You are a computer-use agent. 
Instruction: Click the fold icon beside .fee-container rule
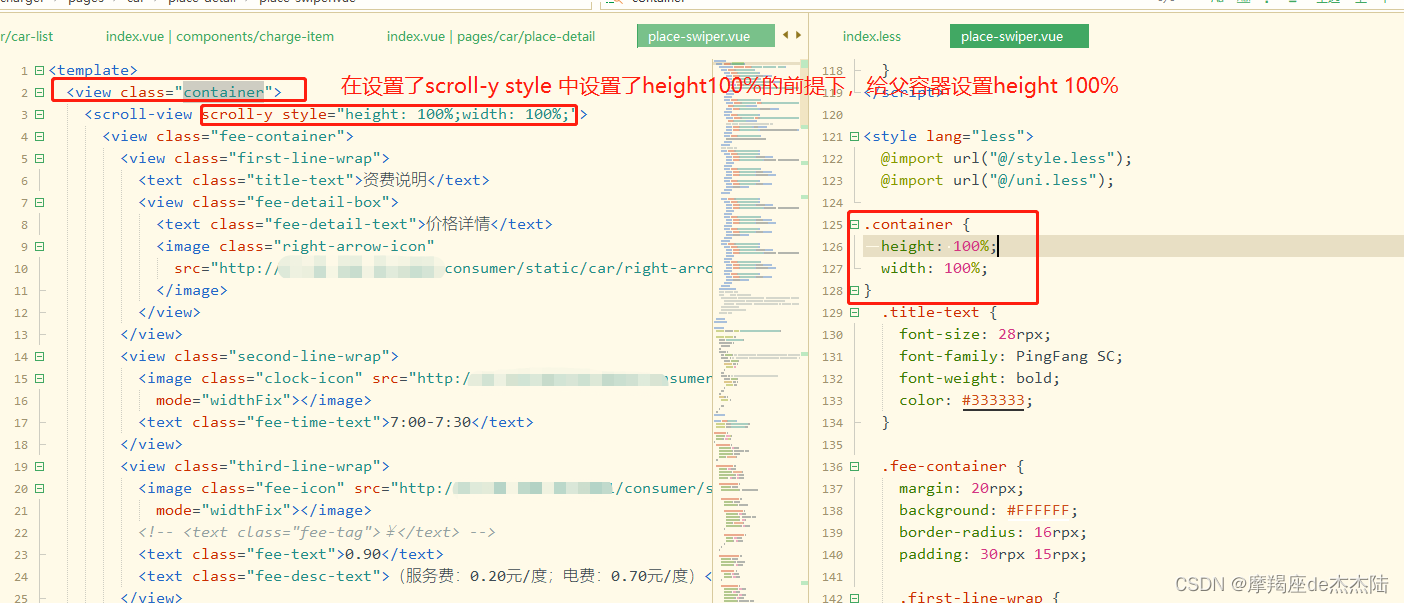click(x=854, y=465)
